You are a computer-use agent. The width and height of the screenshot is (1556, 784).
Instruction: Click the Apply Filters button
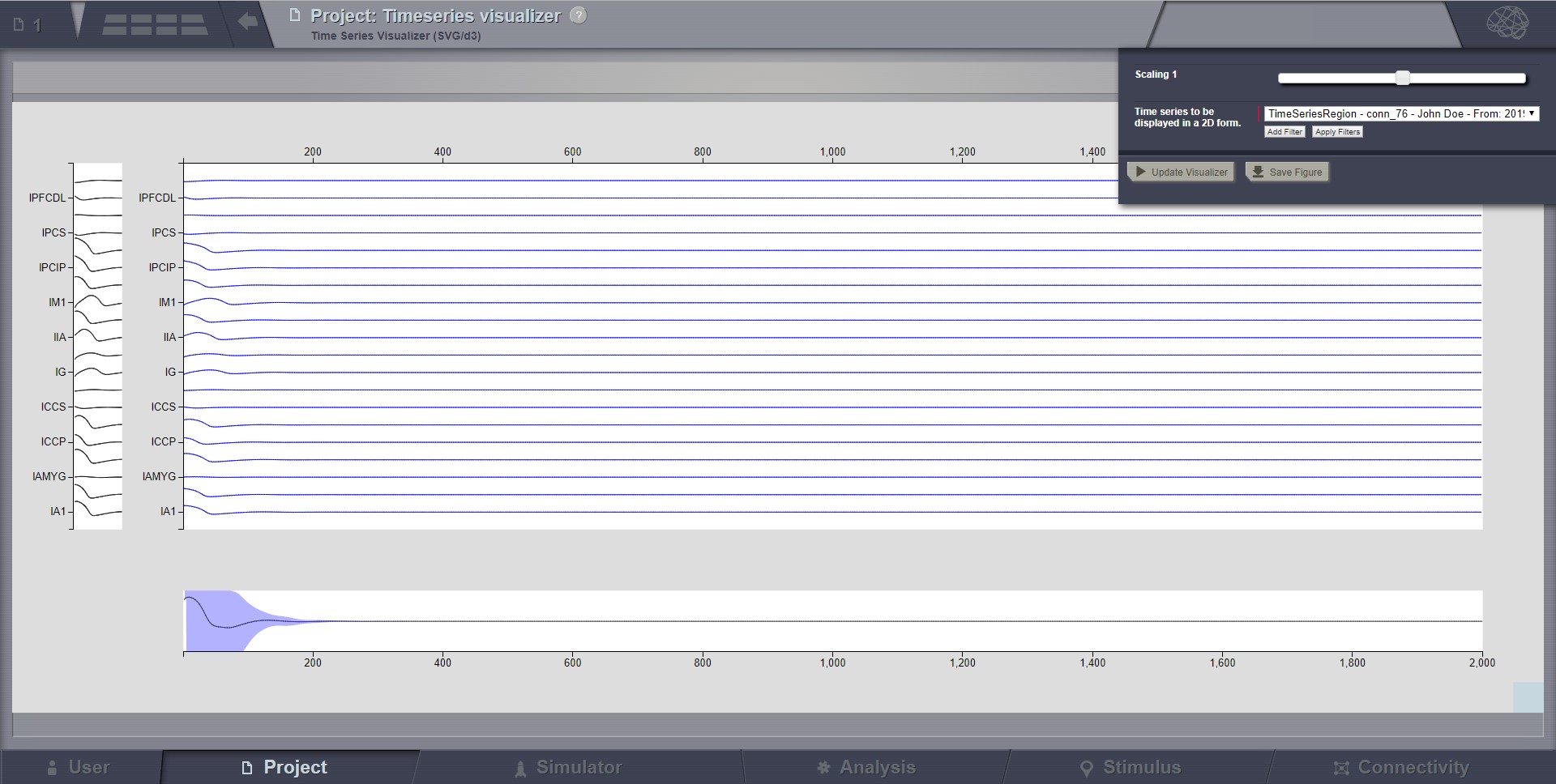point(1337,131)
